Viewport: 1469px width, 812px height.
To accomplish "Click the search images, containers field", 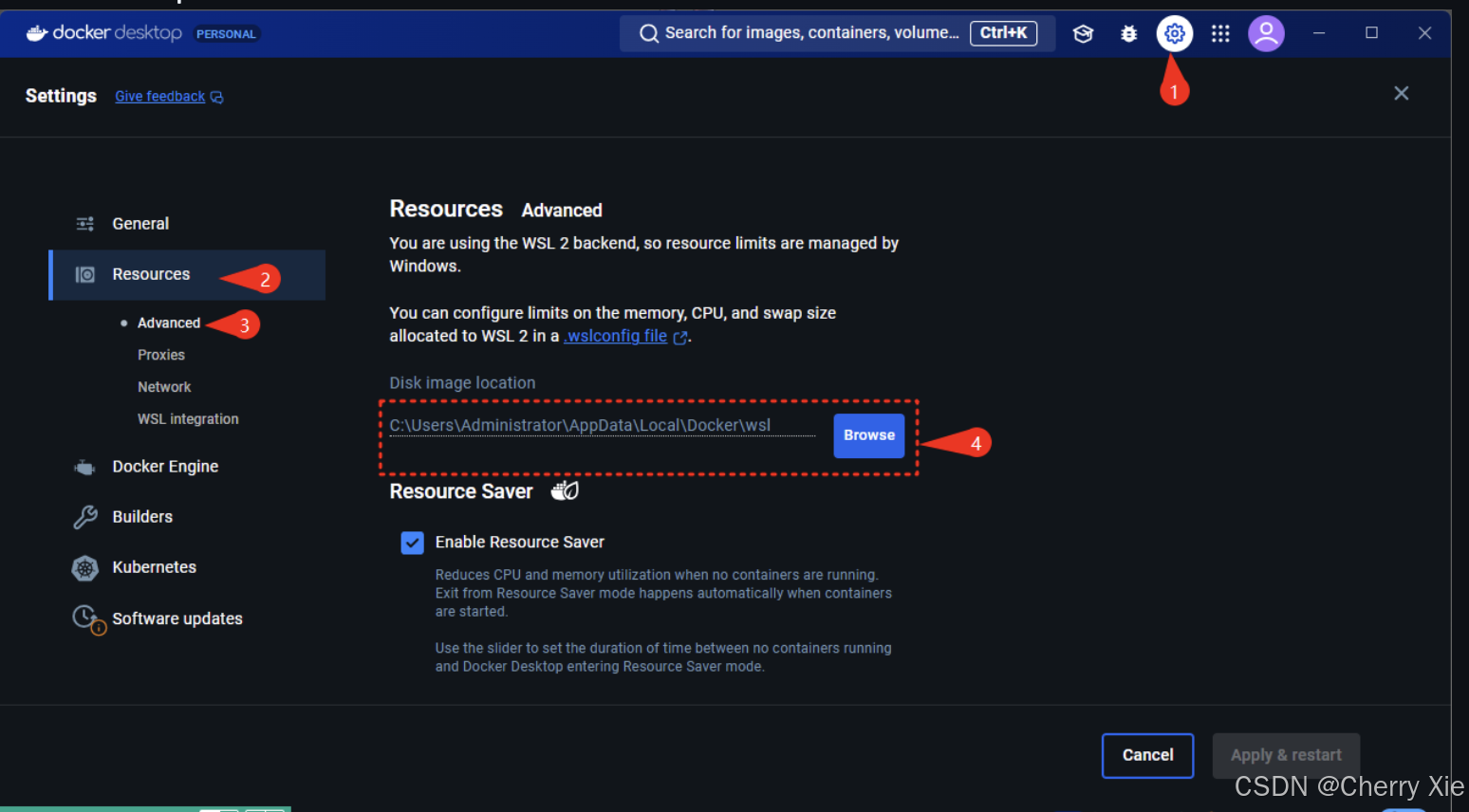I will coord(837,33).
